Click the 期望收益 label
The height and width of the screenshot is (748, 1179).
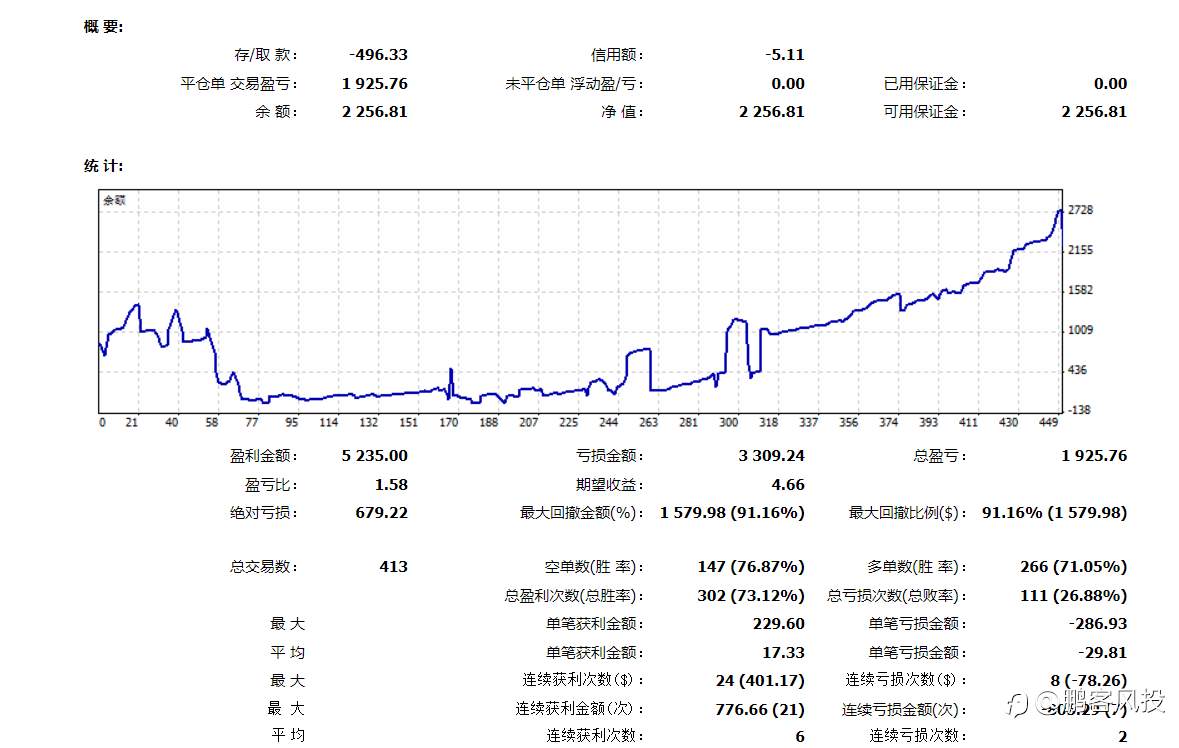coord(610,485)
